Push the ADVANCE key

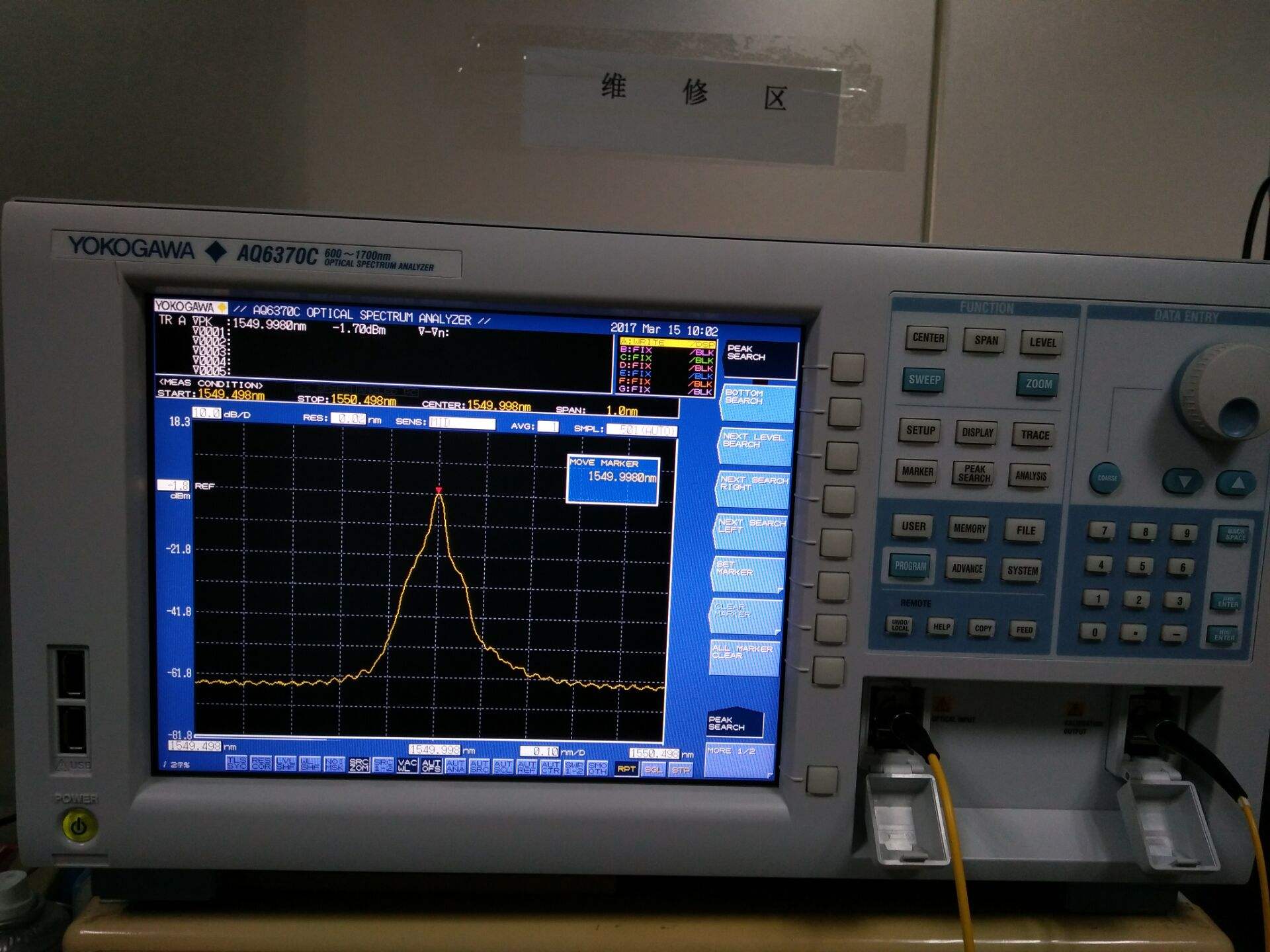coord(966,569)
